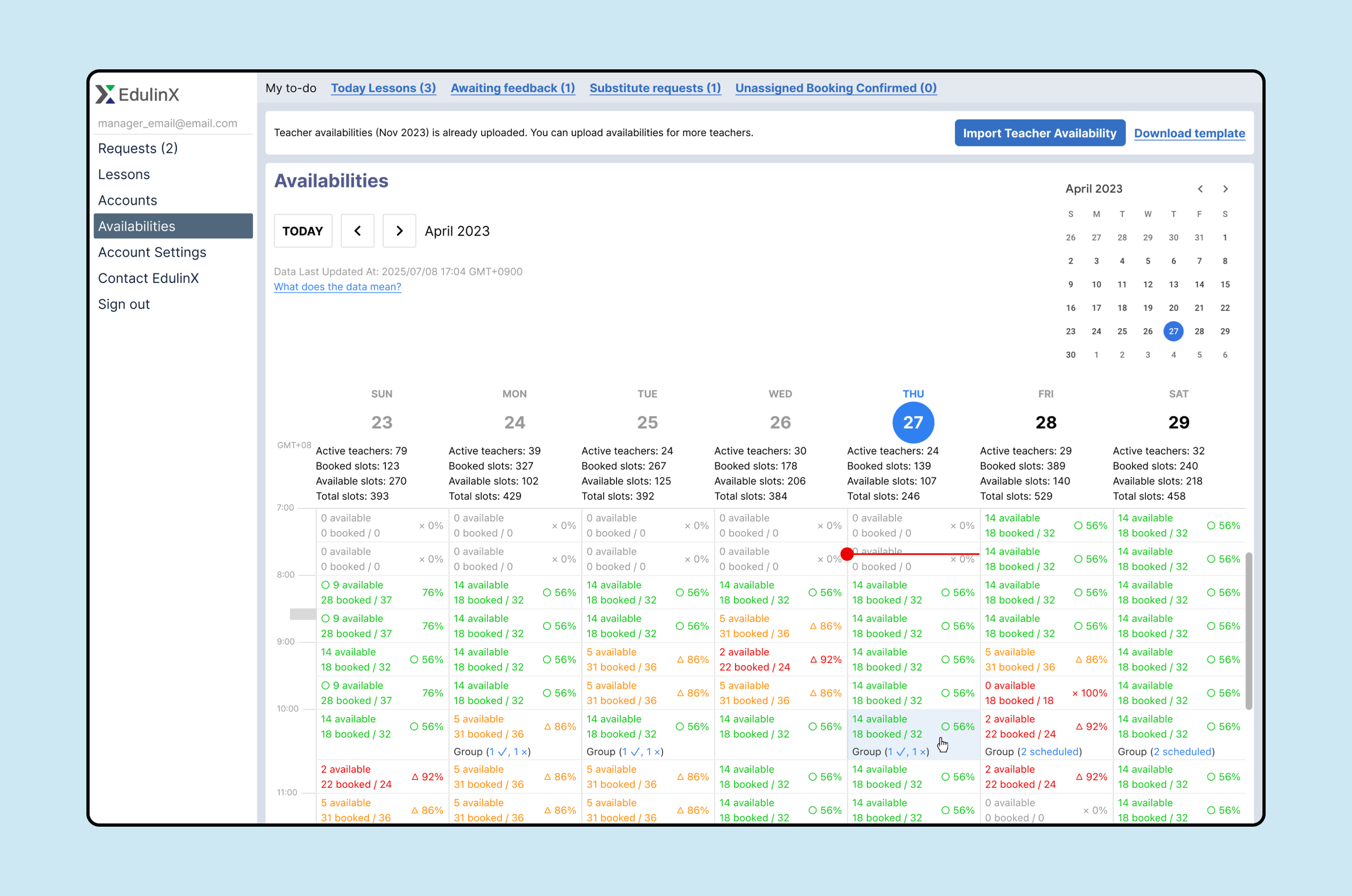This screenshot has width=1352, height=896.
Task: Show May using the mini calendar's right chevron
Action: (x=1225, y=189)
